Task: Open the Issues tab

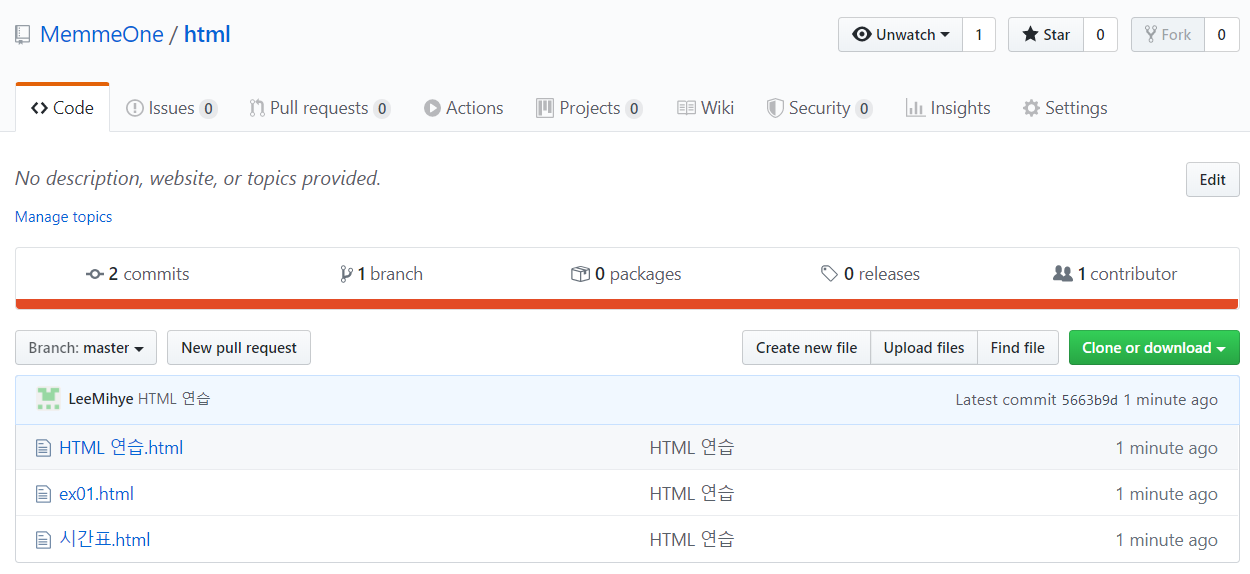Action: [171, 108]
